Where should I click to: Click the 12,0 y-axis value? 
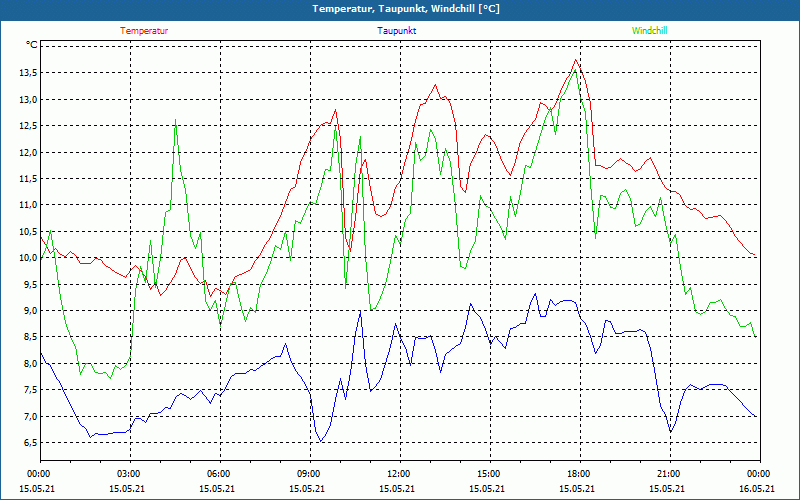[x=28, y=153]
